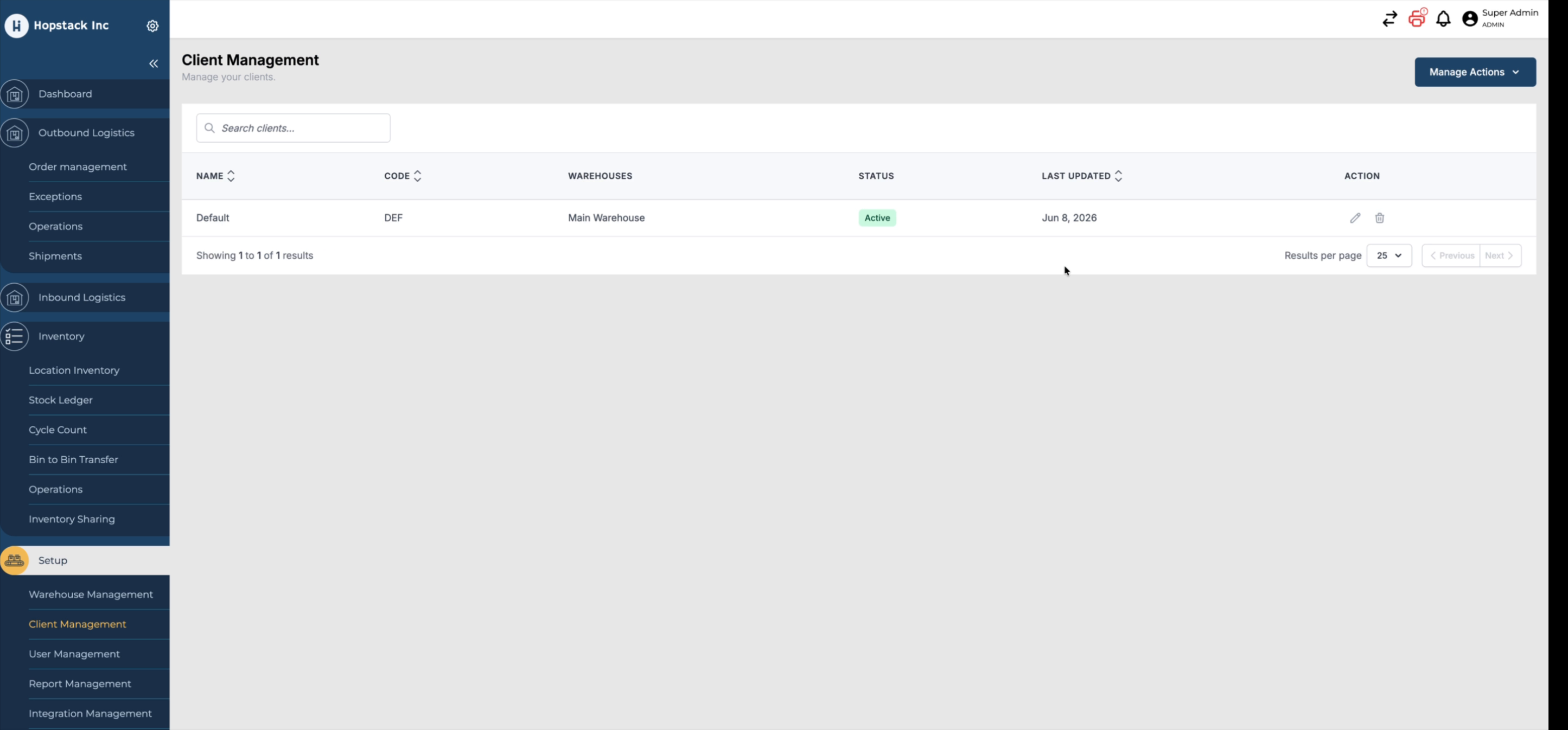Click the STATUS column header
Screen dimensions: 1568x730
point(876,176)
